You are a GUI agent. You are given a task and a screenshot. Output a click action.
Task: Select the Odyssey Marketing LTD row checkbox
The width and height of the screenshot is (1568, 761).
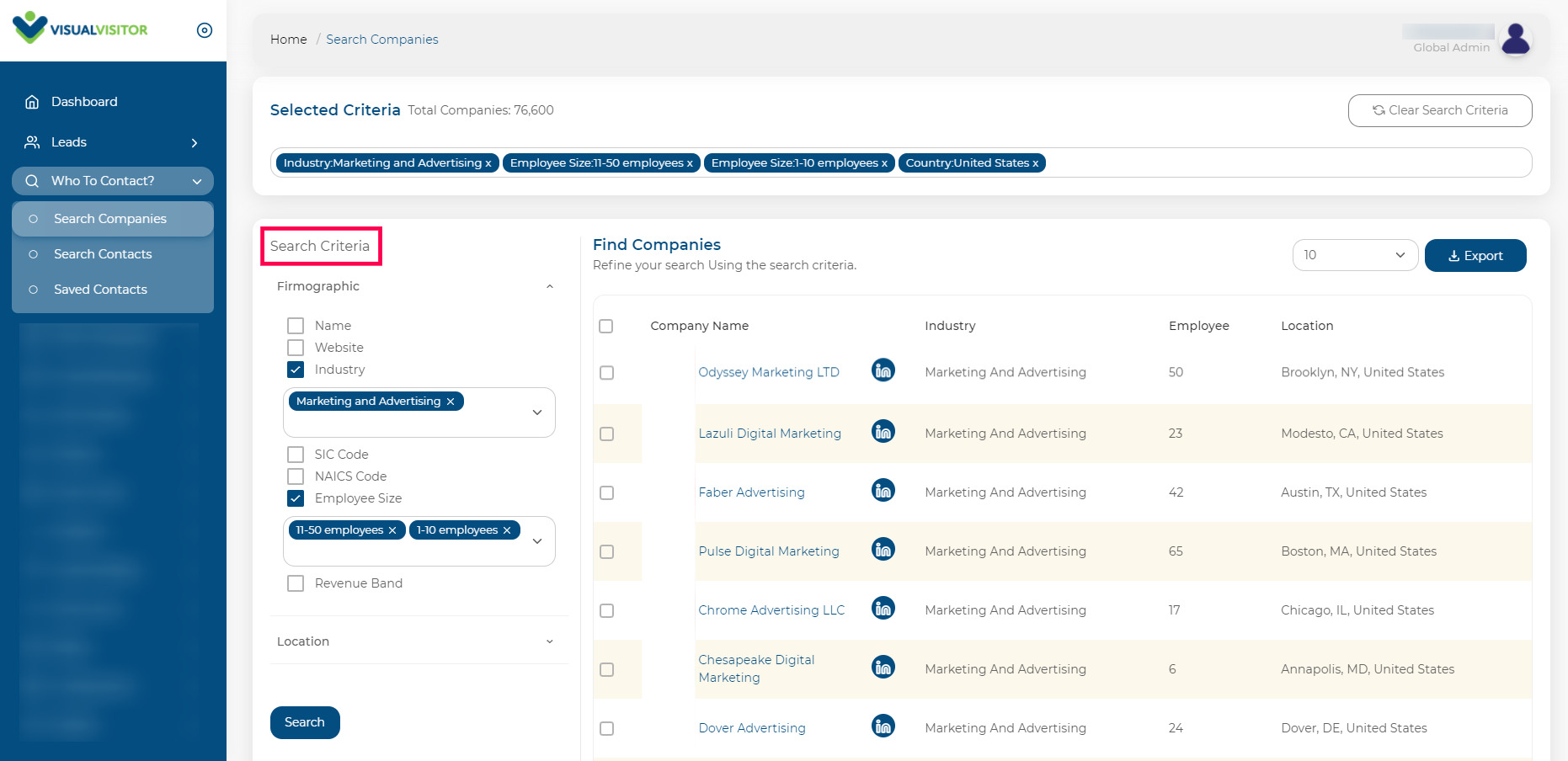point(606,373)
